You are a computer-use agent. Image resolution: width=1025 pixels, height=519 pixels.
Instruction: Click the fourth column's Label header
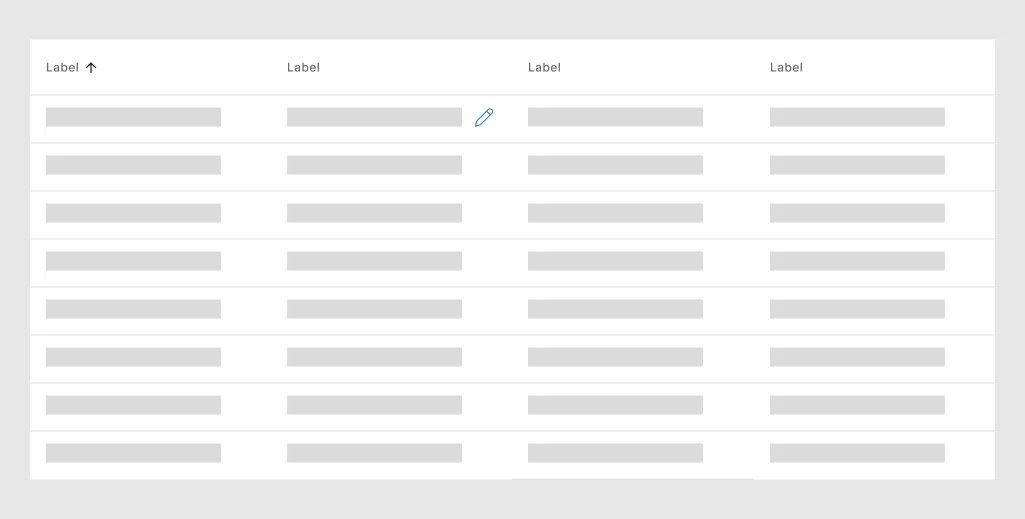tap(786, 68)
